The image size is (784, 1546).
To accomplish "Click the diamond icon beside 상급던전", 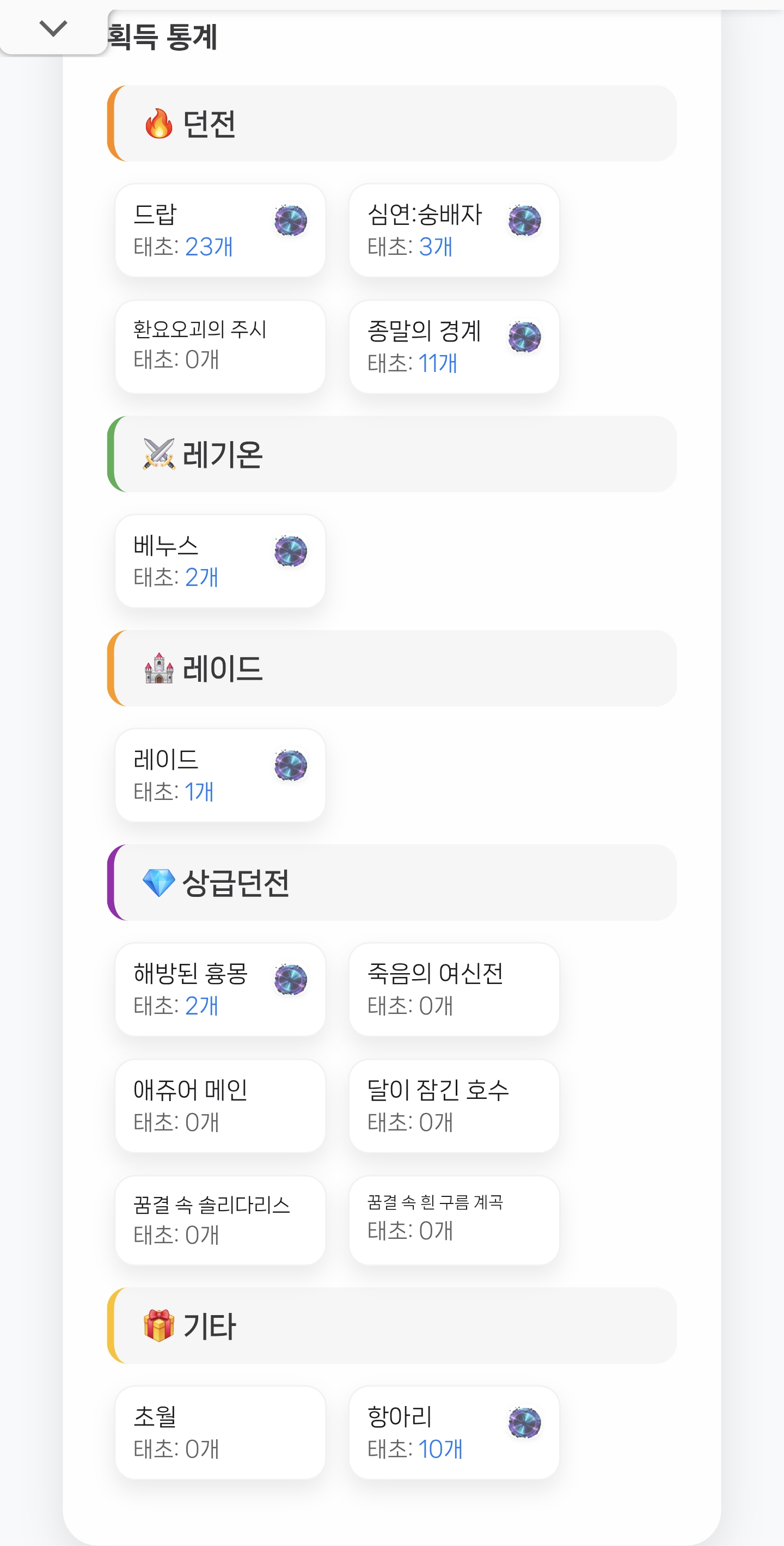I will 159,883.
